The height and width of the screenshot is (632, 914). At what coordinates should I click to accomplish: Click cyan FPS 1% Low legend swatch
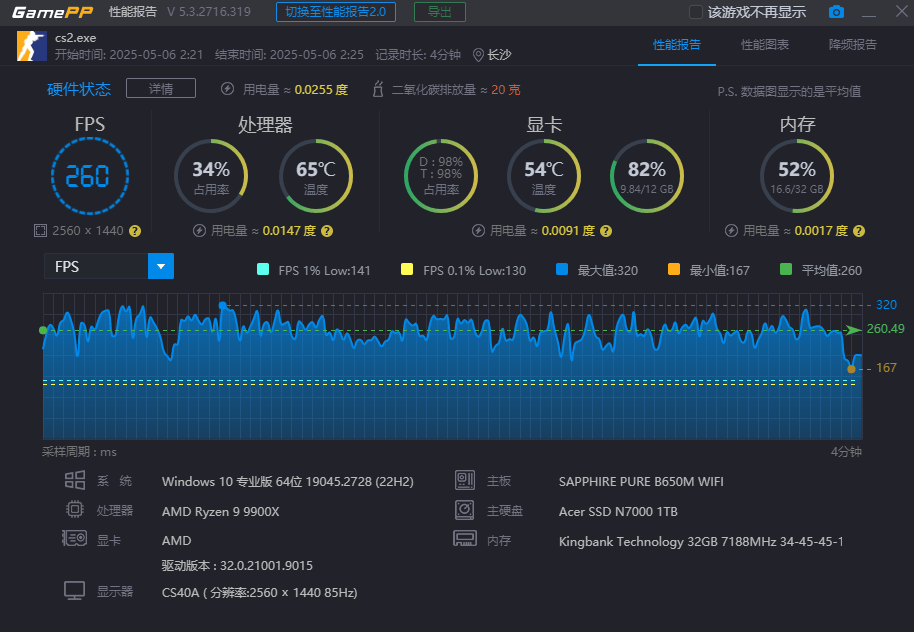click(263, 269)
